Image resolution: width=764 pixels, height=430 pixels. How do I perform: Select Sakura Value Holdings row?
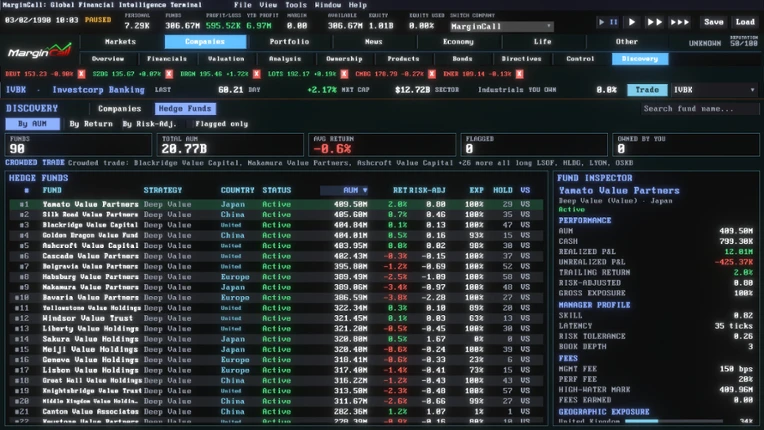point(276,339)
